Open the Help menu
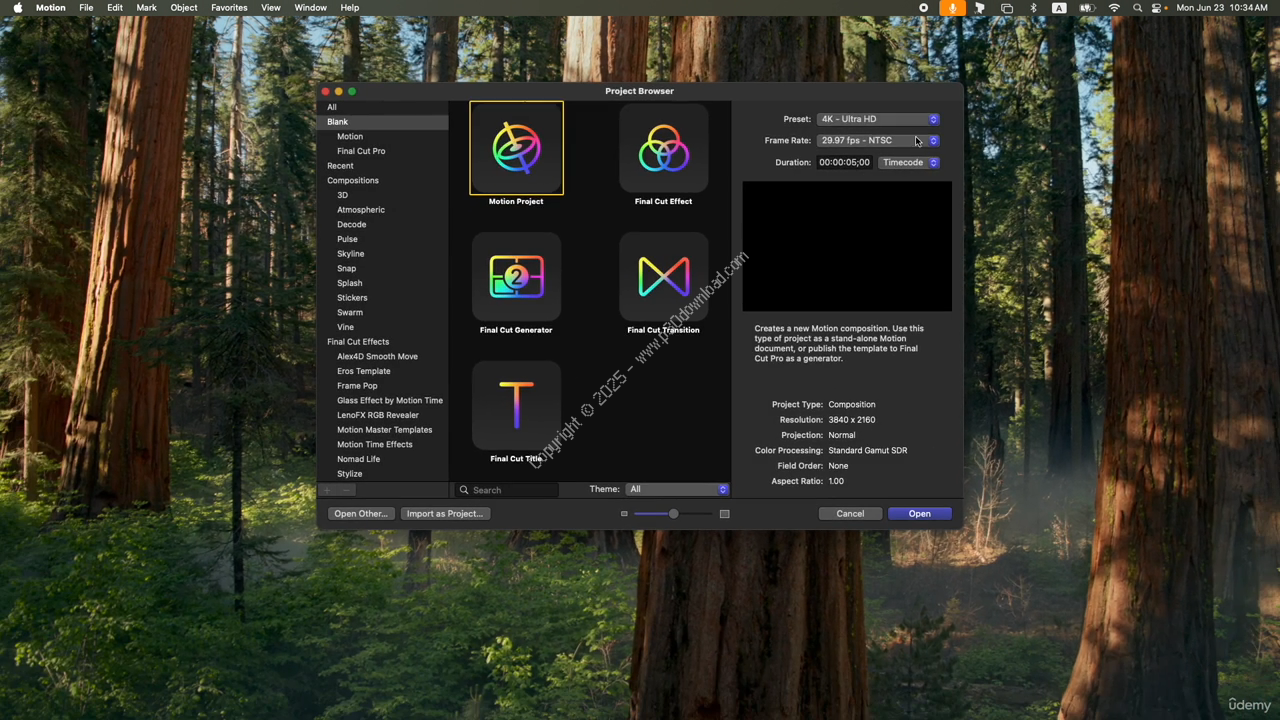 tap(350, 8)
